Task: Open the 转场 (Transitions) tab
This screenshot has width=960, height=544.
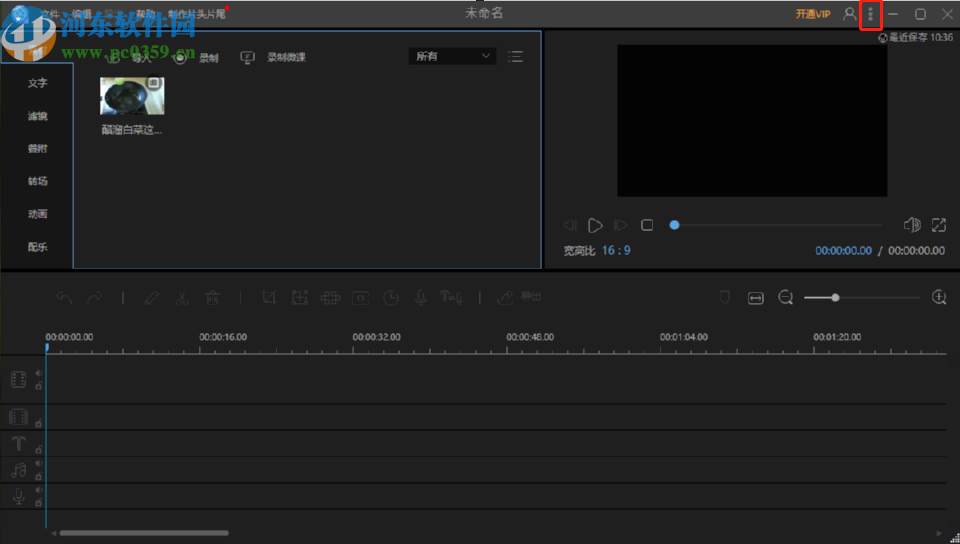Action: tap(38, 182)
